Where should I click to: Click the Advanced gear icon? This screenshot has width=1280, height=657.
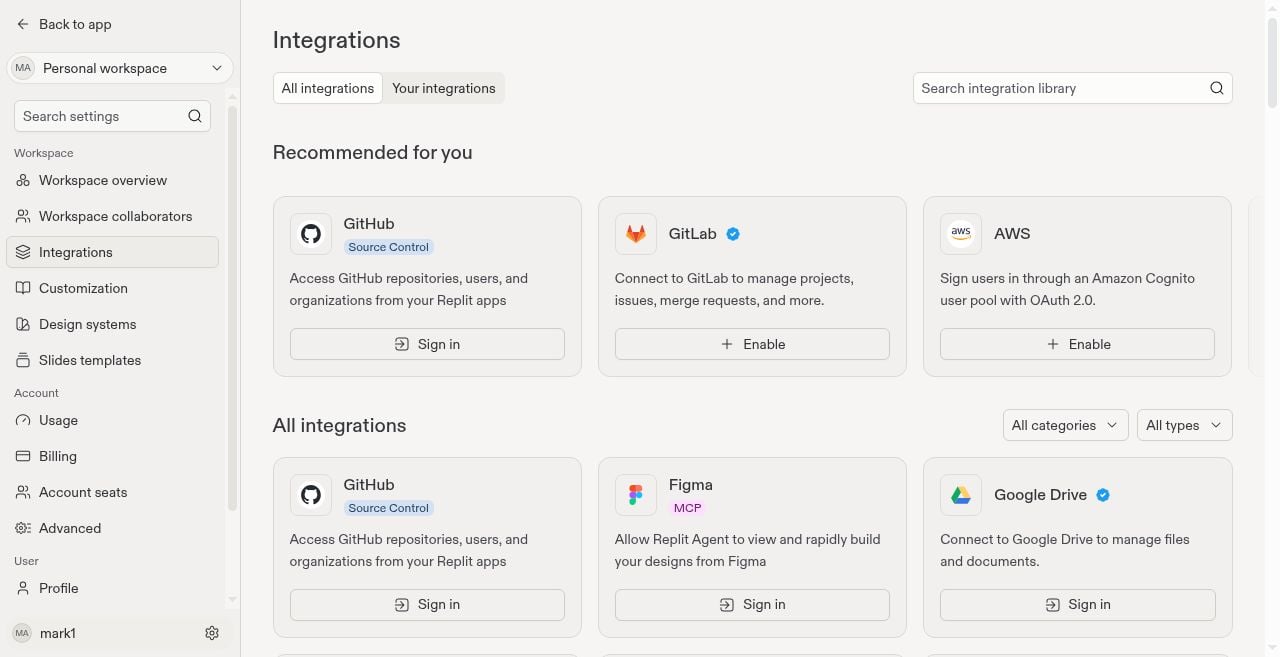point(23,528)
